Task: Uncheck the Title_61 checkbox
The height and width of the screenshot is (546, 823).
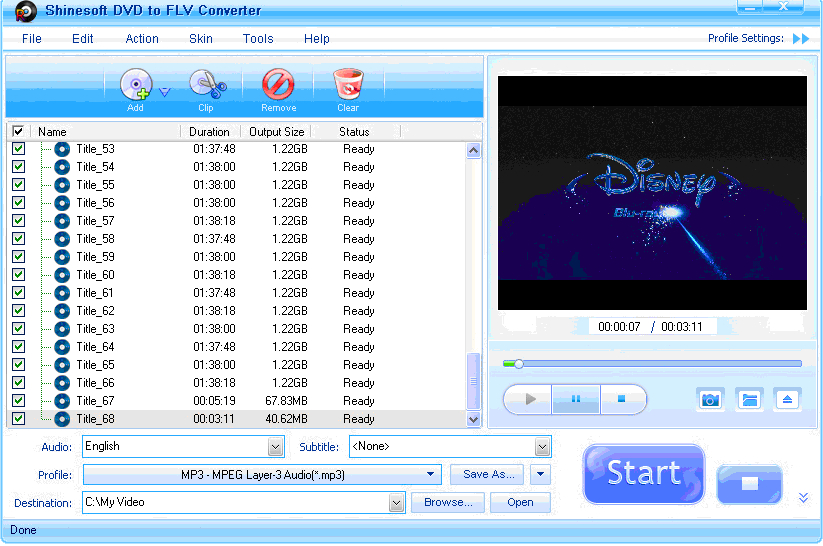Action: [x=18, y=293]
